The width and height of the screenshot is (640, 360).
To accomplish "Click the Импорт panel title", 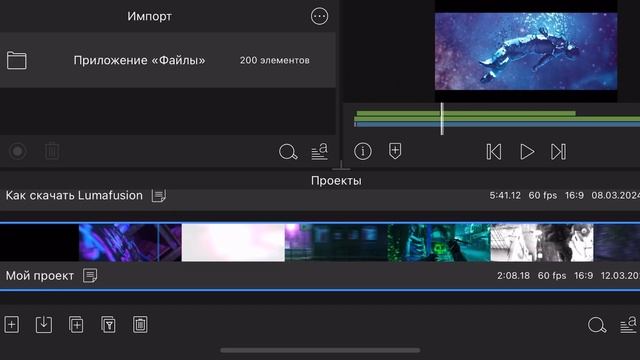I will [x=149, y=16].
